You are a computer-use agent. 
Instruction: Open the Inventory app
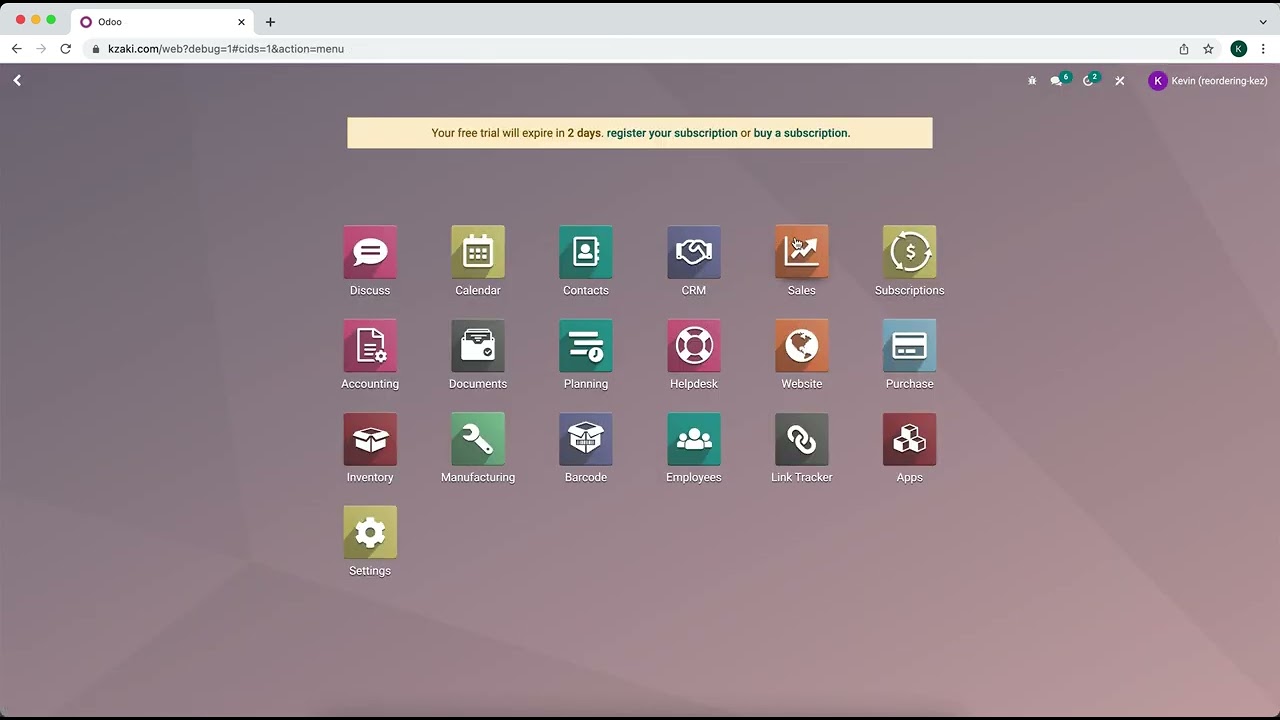[370, 439]
